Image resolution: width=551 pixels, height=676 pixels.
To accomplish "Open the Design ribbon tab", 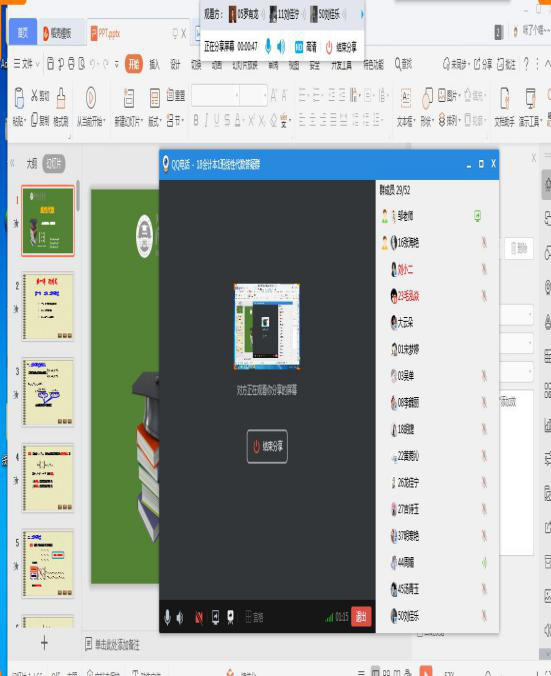I will pyautogui.click(x=175, y=64).
